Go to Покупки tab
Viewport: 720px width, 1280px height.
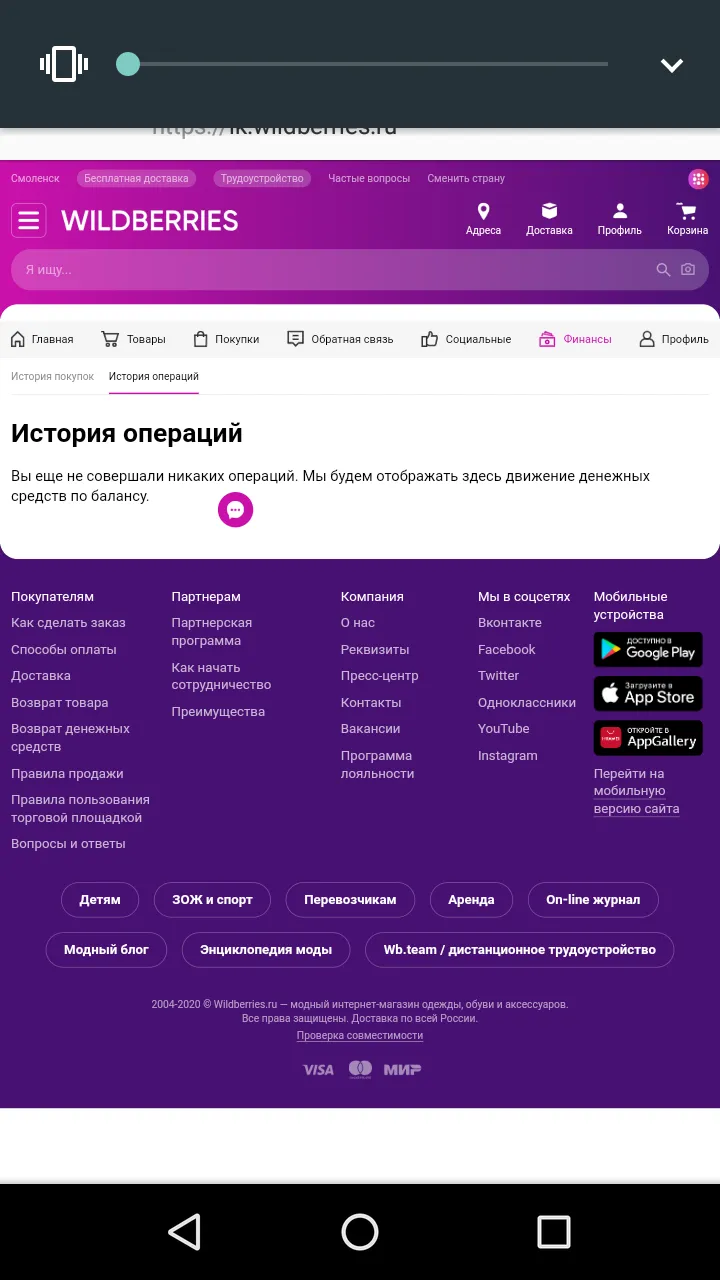tap(226, 339)
